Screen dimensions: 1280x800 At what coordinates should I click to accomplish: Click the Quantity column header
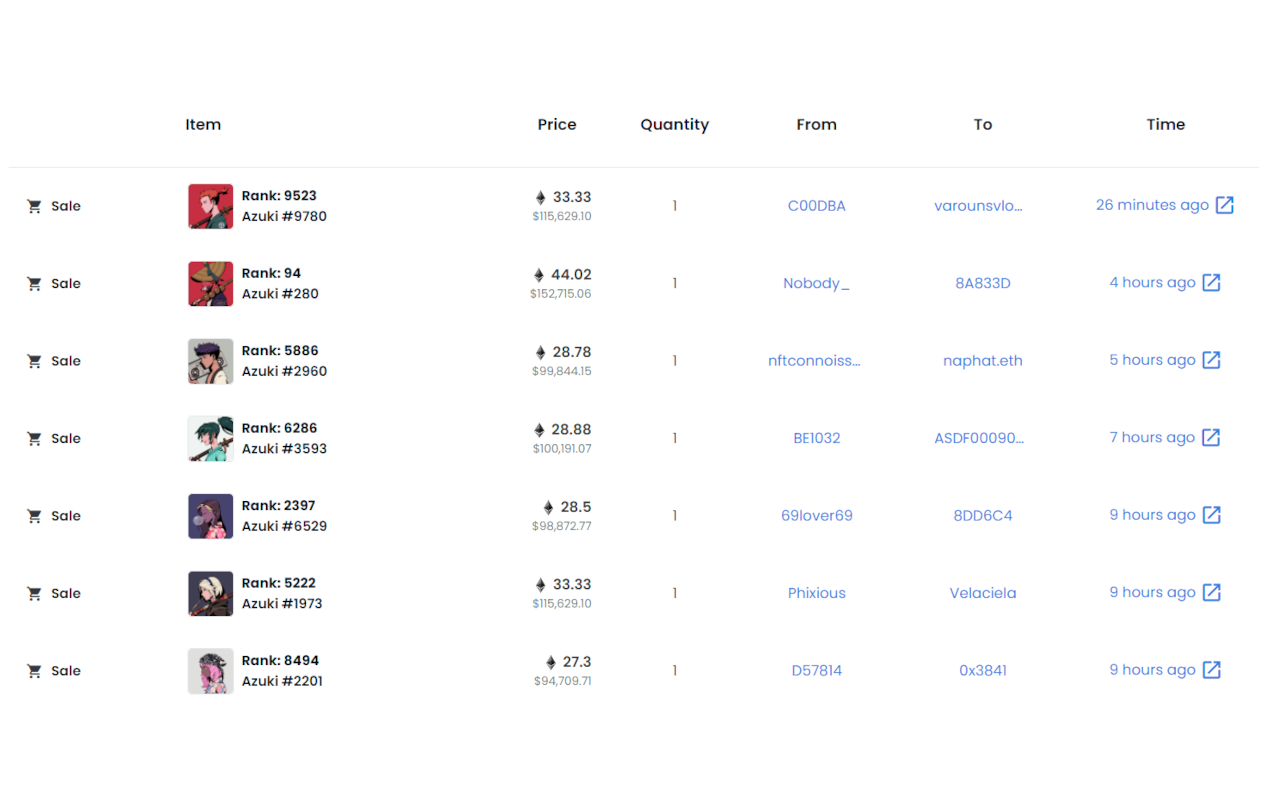675,125
